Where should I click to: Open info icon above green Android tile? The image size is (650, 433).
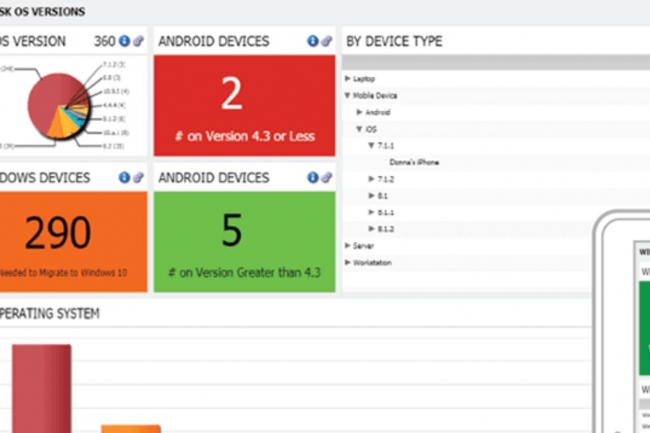(x=313, y=177)
